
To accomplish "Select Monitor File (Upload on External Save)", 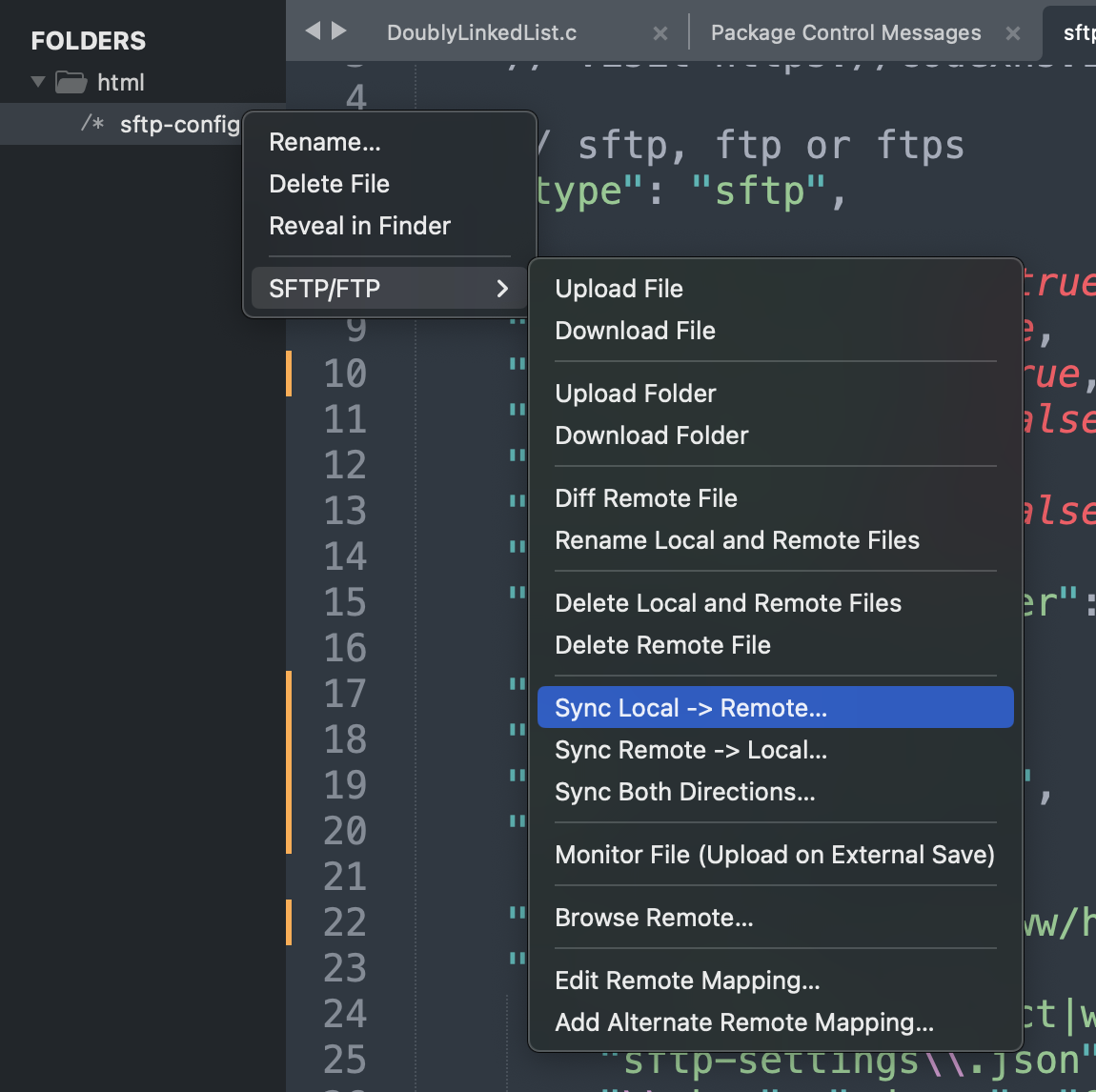I will pyautogui.click(x=775, y=855).
